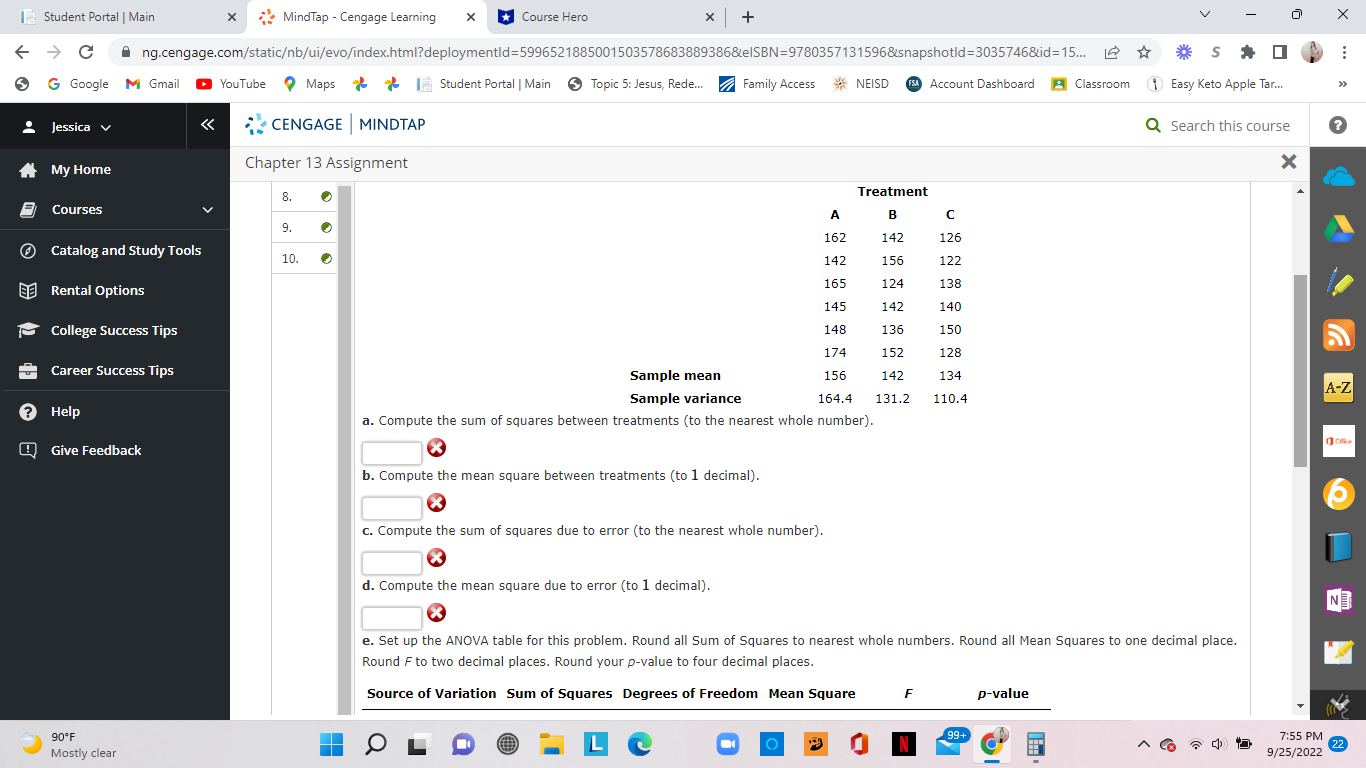Screen dimensions: 1366x768
Task: Open OneDrive cloud icon in right sidebar
Action: pyautogui.click(x=1338, y=174)
